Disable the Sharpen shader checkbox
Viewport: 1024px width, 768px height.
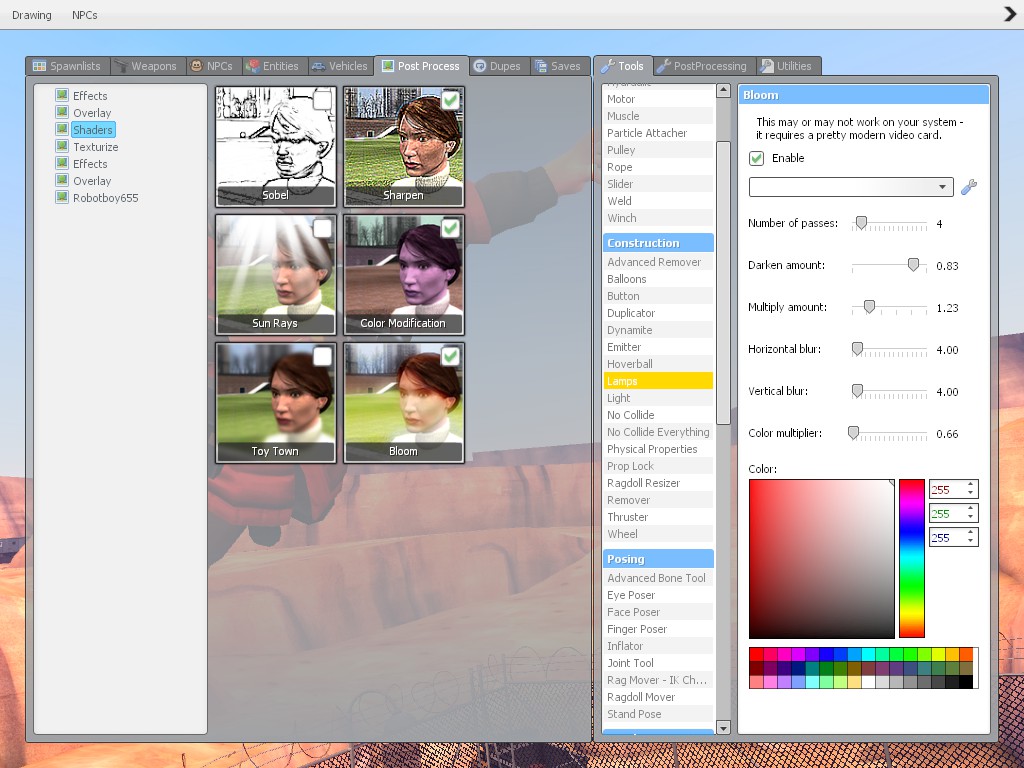tap(451, 100)
